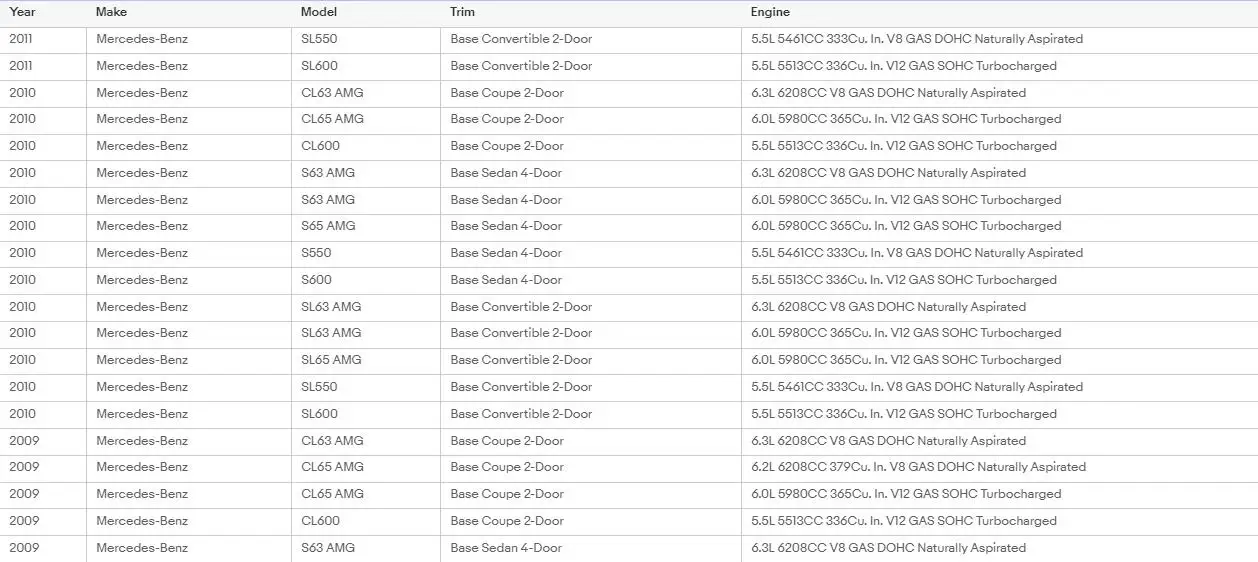Click the 2009 CL63 AMG row's 6.3L engine cell
This screenshot has width=1258, height=562.
[1000, 442]
